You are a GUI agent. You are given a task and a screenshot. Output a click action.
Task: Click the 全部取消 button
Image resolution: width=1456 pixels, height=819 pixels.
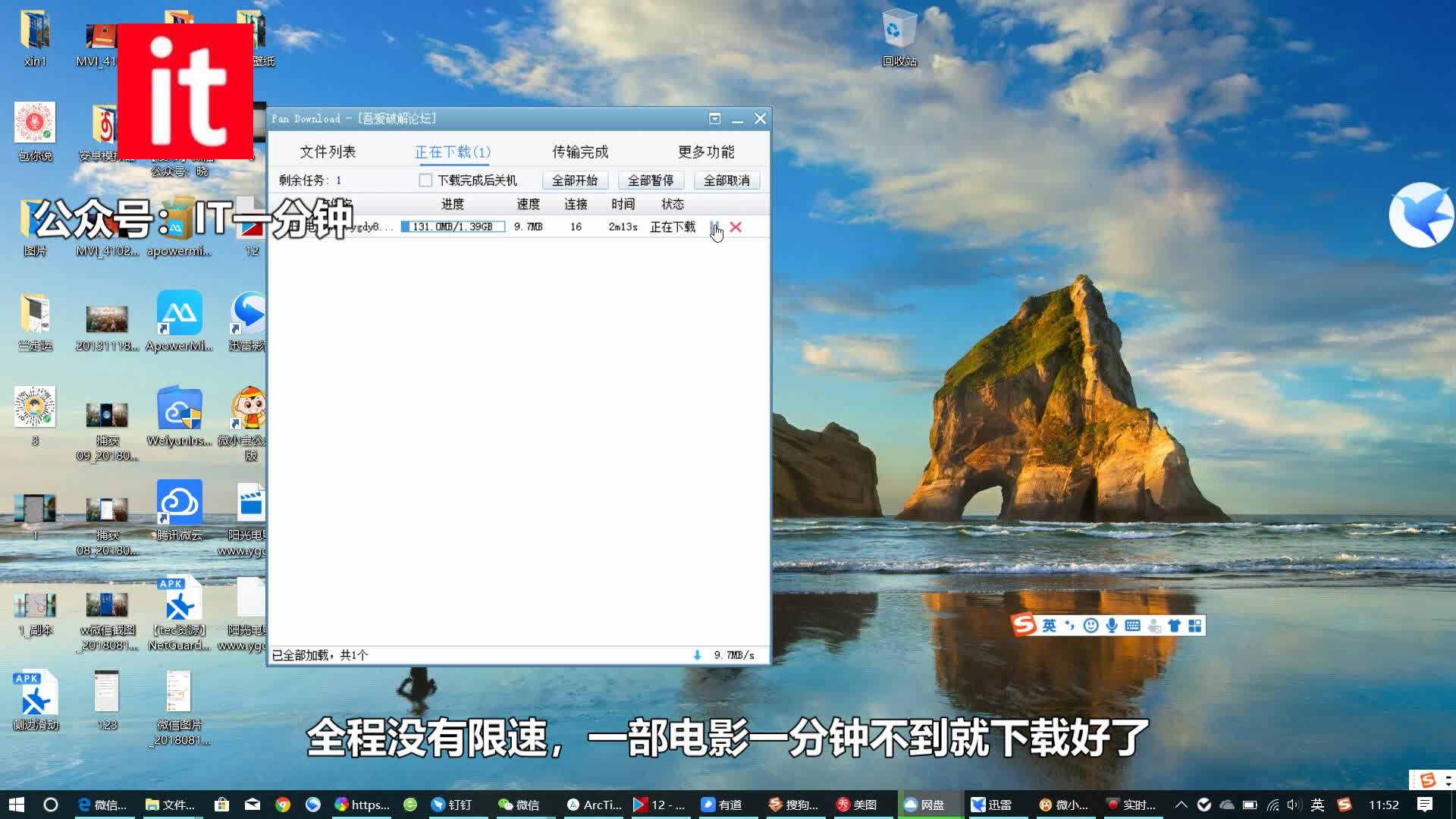tap(726, 180)
